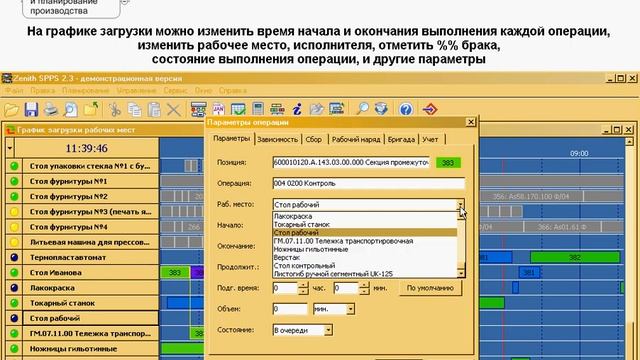Click green status circle of Токарный станок row
The image size is (640, 360).
pyautogui.click(x=14, y=303)
